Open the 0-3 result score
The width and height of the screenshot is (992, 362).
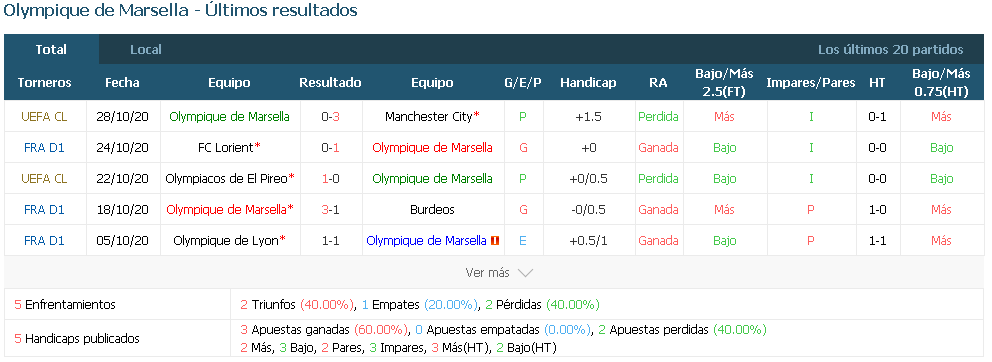click(330, 116)
